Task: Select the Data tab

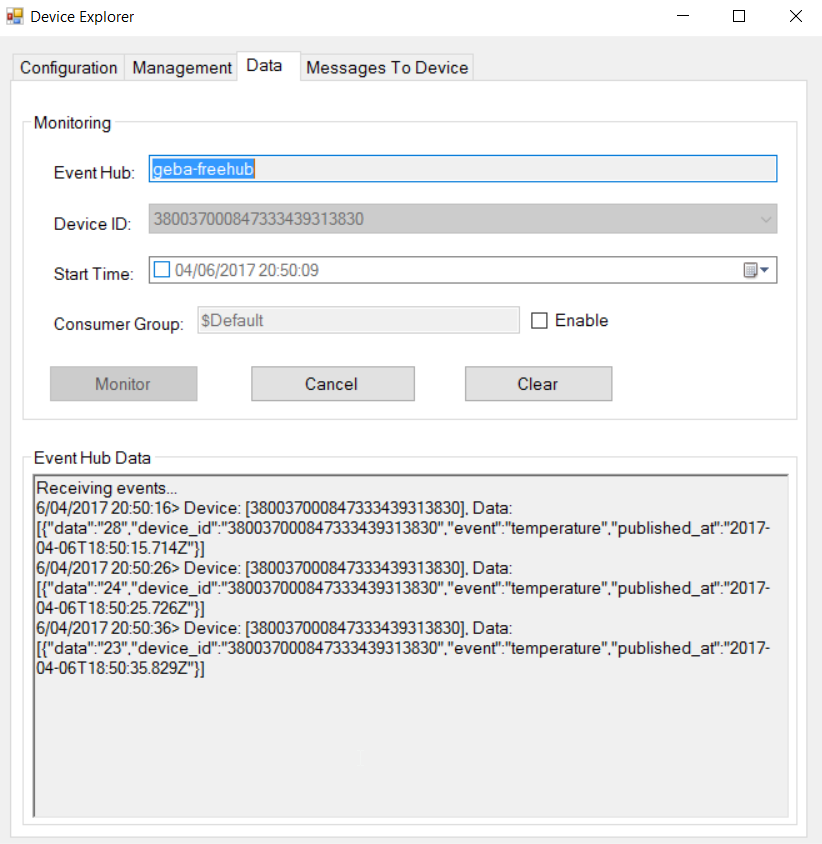Action: click(265, 66)
